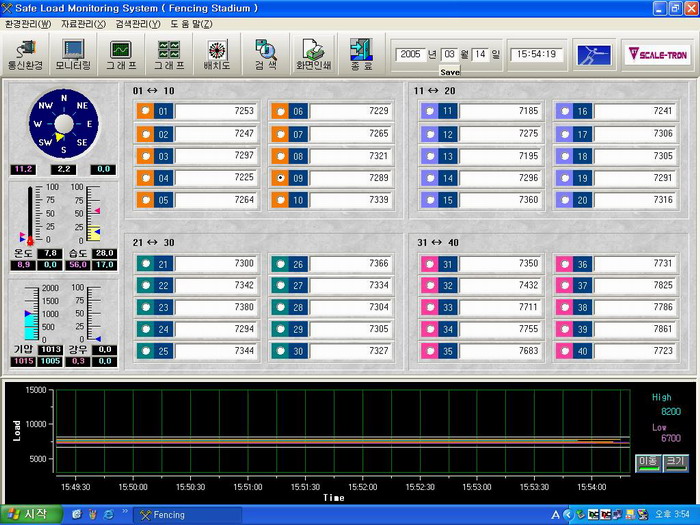Open the 환경관리(W) menu
Viewport: 700px width, 525px height.
(x=27, y=23)
